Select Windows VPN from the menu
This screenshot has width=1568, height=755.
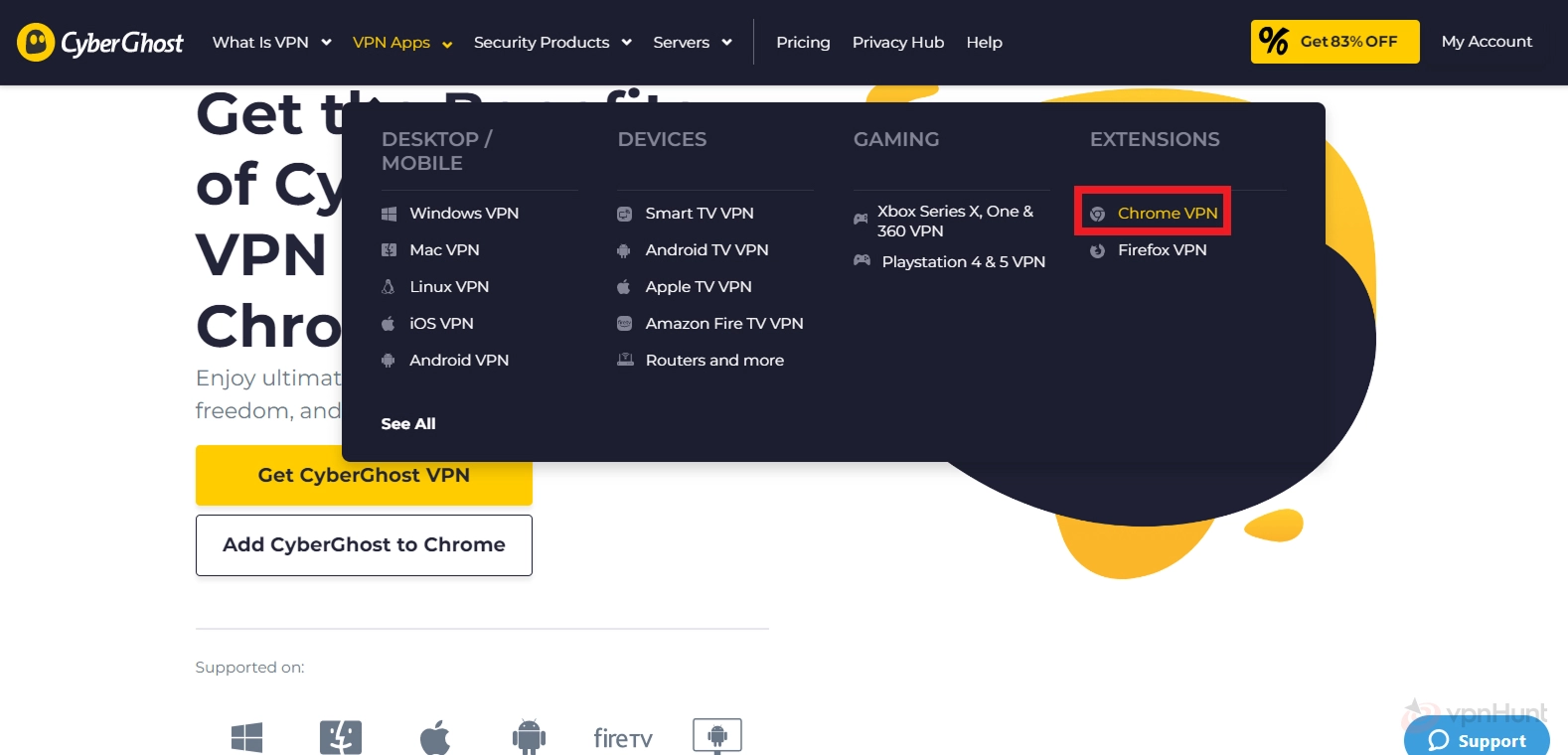pyautogui.click(x=464, y=214)
